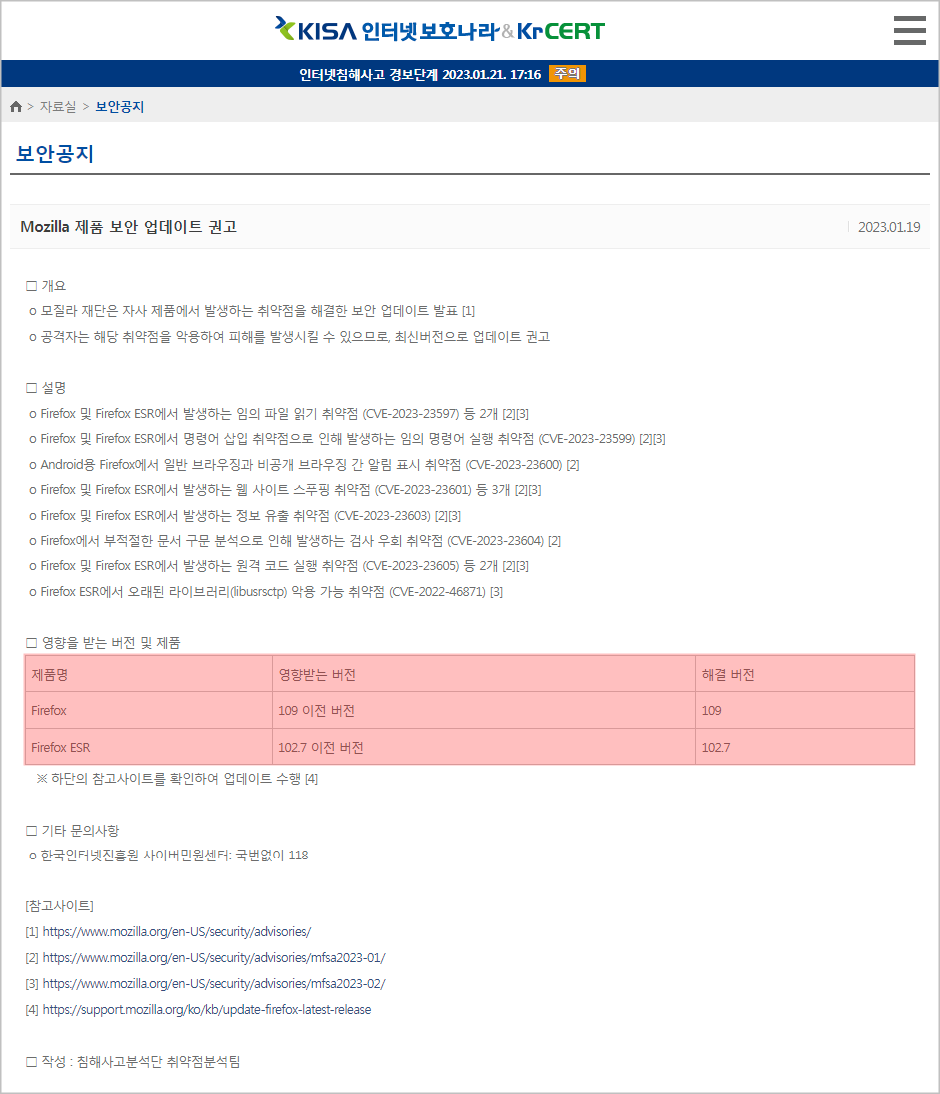Open the Mozilla security advisories link [1]

click(x=177, y=931)
